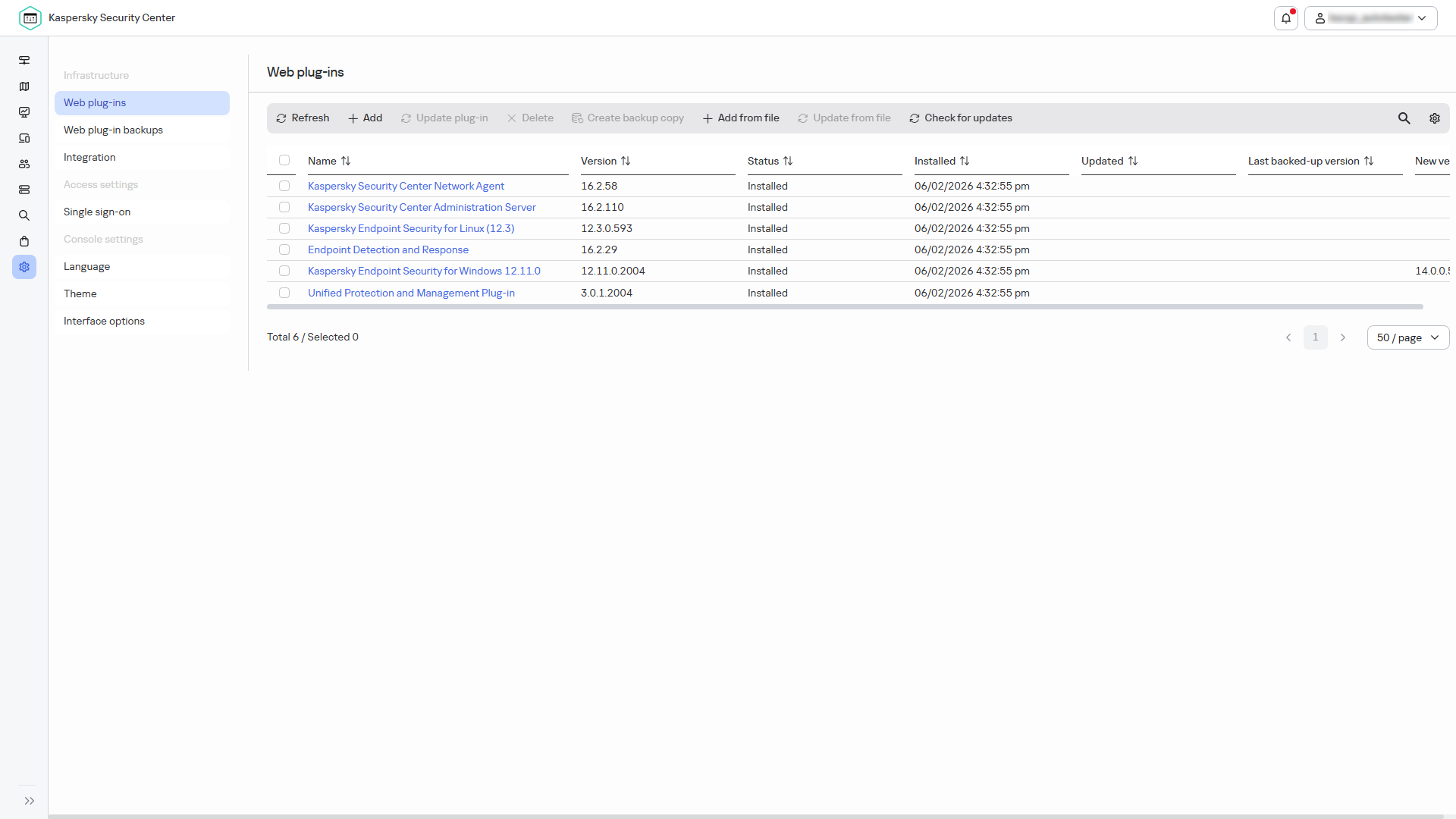Open Web plug-in backups in the menu
This screenshot has width=1456, height=819.
pyautogui.click(x=142, y=130)
